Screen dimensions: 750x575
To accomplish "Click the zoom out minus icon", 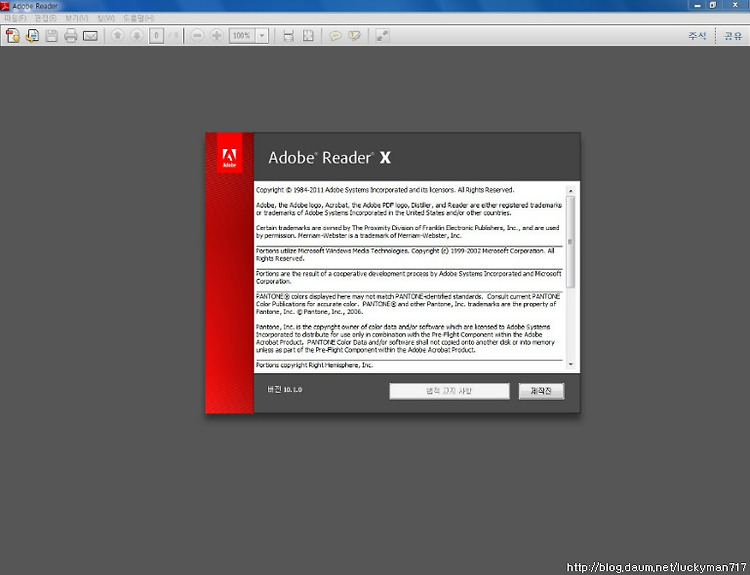I will (x=197, y=36).
